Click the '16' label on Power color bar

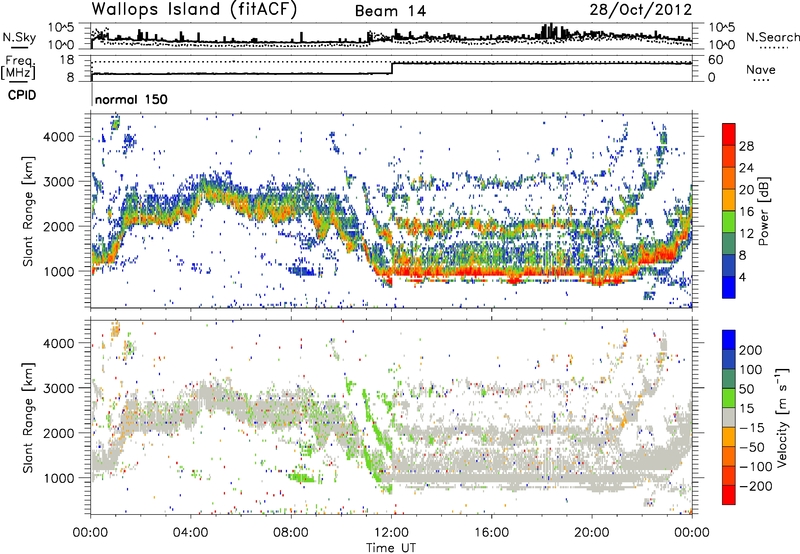(746, 212)
